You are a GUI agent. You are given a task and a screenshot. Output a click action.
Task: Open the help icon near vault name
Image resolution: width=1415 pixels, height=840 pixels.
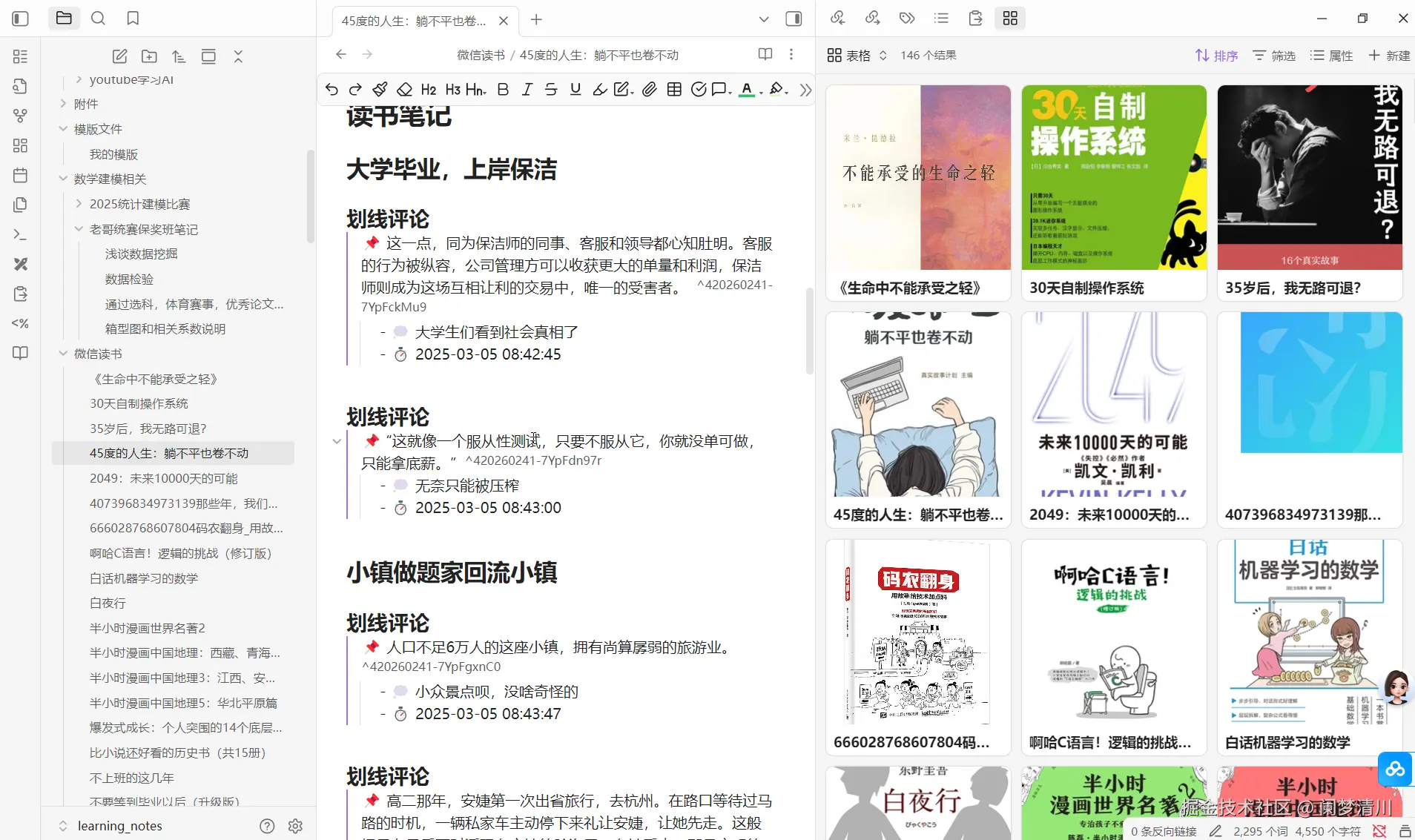click(267, 826)
